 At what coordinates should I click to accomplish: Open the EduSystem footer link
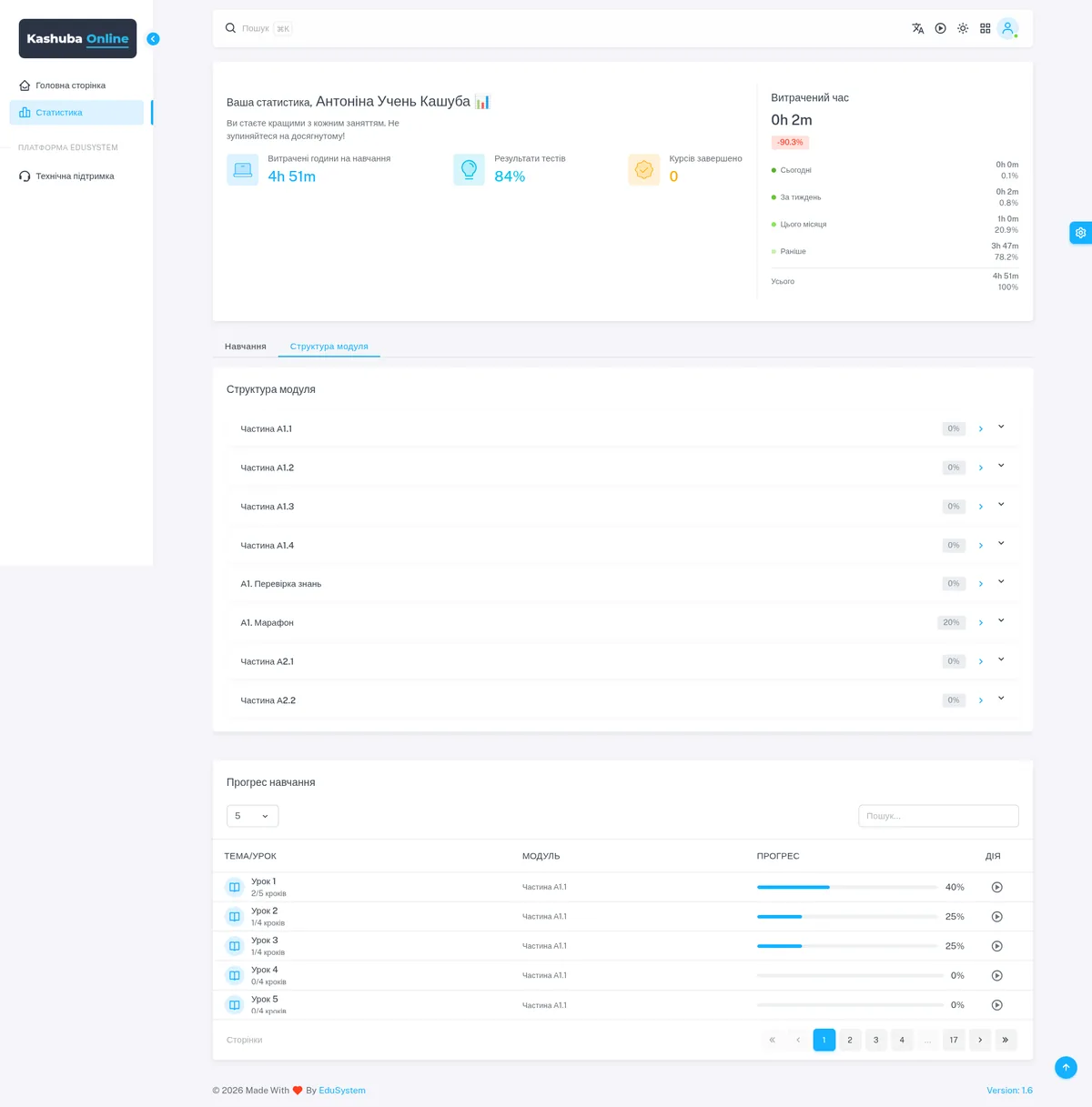pyautogui.click(x=342, y=1091)
